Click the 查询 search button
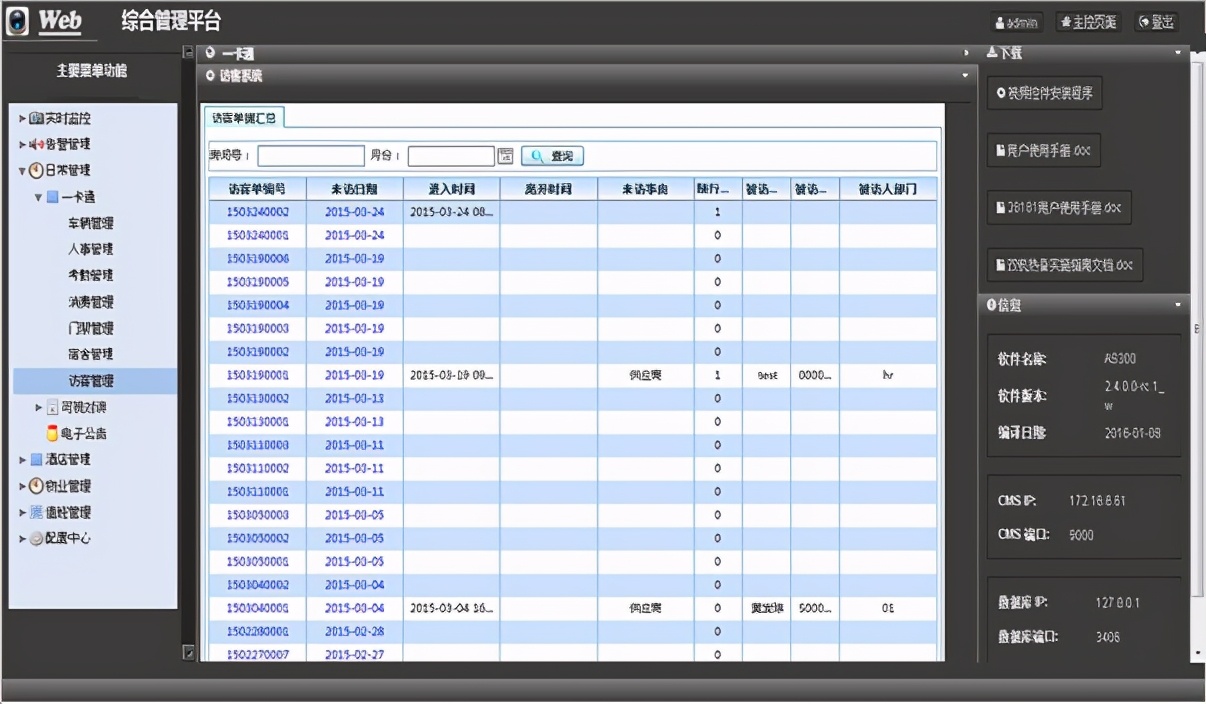Image resolution: width=1206 pixels, height=704 pixels. (551, 156)
